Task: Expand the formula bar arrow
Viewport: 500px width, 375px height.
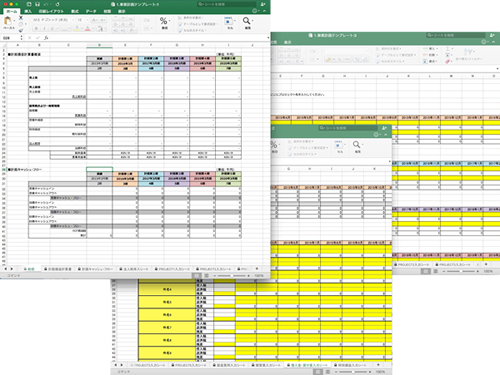Action: 268,38
